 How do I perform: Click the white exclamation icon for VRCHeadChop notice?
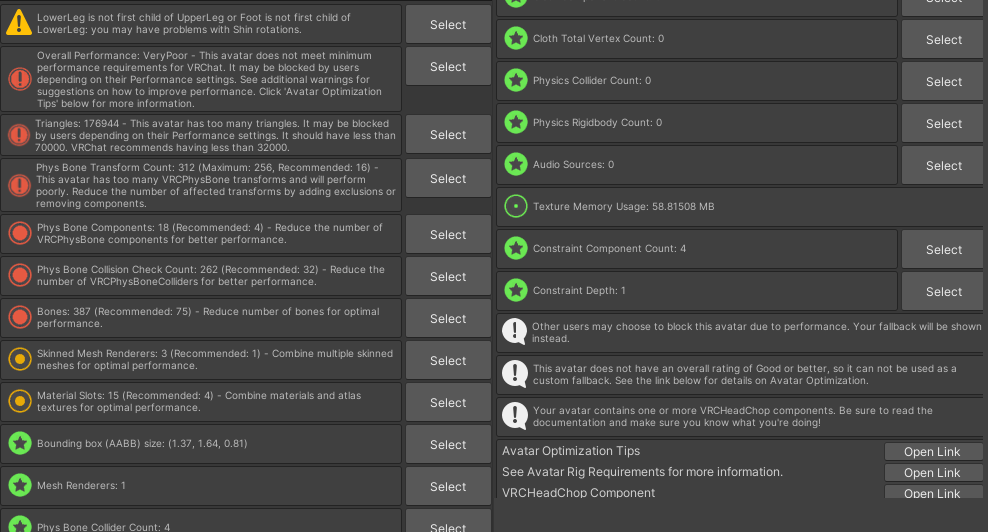pyautogui.click(x=515, y=416)
